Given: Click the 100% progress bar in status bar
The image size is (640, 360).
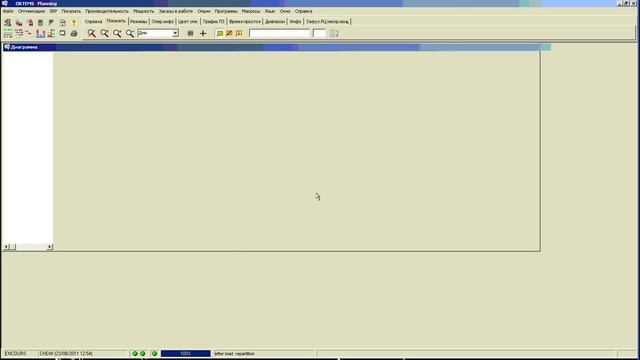Looking at the screenshot, I should 186,353.
